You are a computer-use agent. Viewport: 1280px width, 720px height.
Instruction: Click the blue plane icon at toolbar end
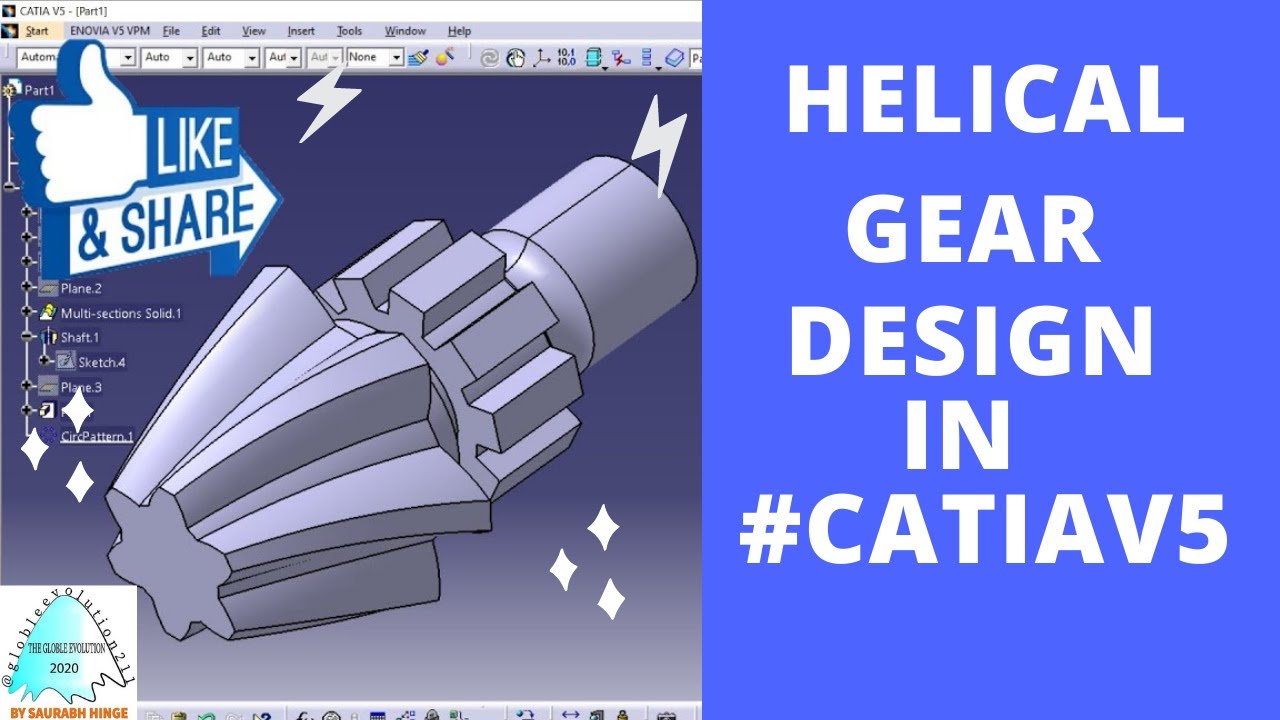tap(675, 58)
